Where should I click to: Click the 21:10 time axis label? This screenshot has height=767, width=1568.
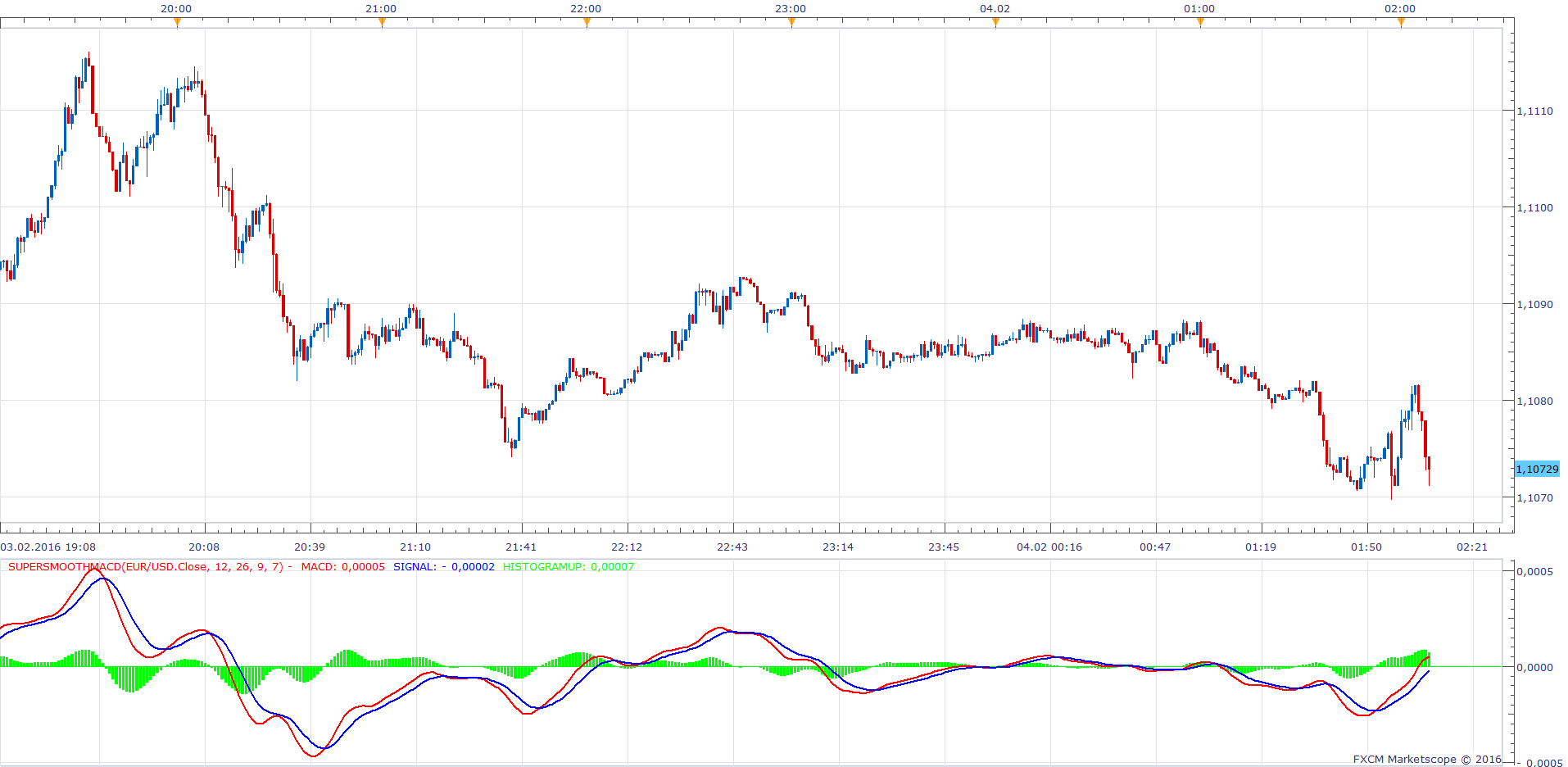point(415,547)
